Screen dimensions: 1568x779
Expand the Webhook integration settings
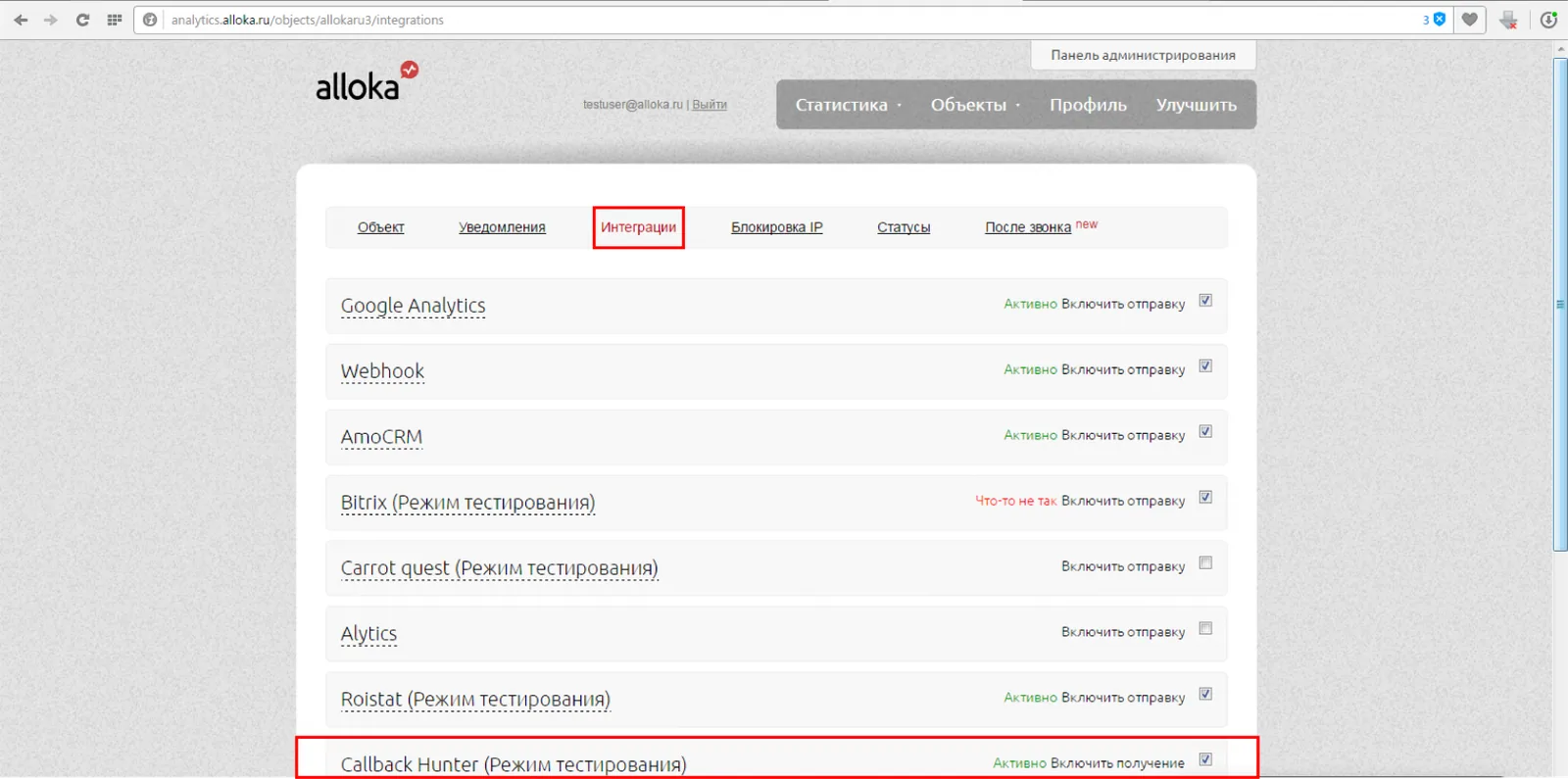pos(382,371)
